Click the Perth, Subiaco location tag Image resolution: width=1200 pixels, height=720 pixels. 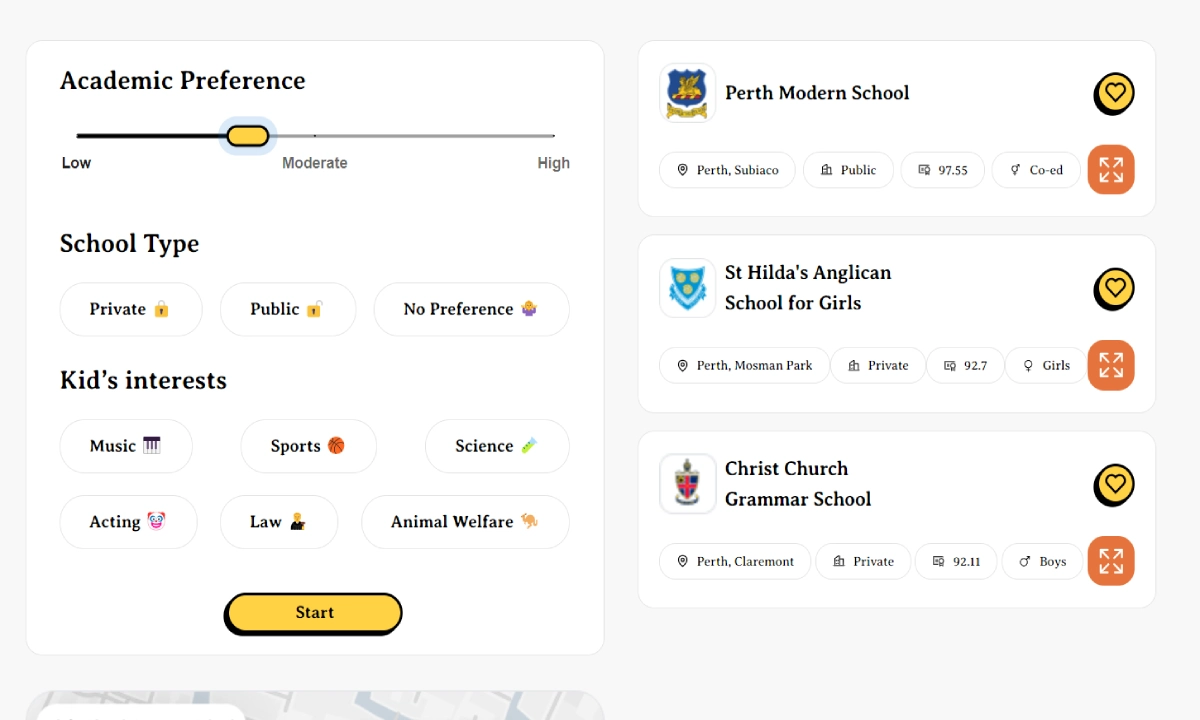(727, 170)
